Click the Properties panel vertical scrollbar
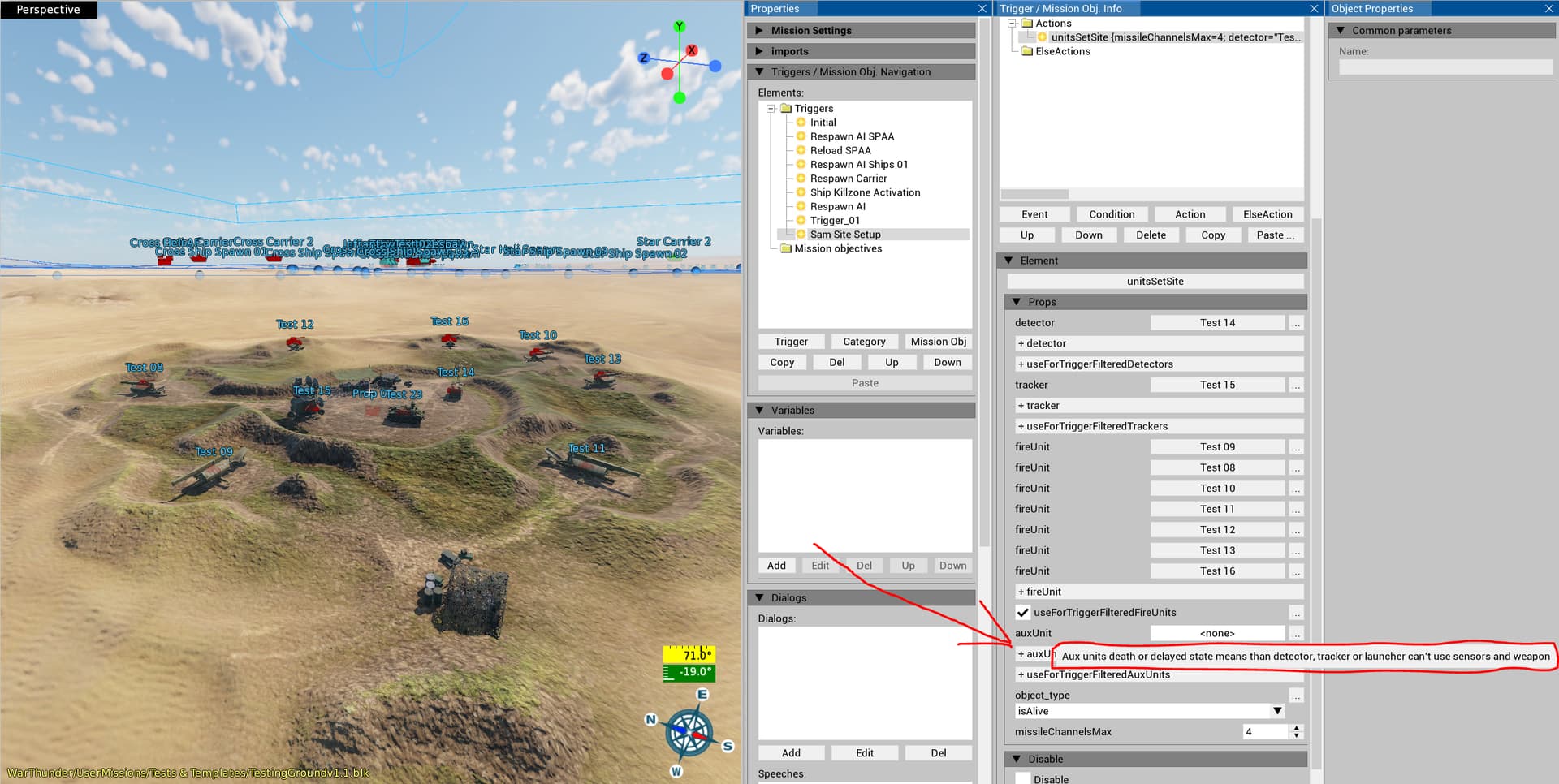 coord(984,284)
